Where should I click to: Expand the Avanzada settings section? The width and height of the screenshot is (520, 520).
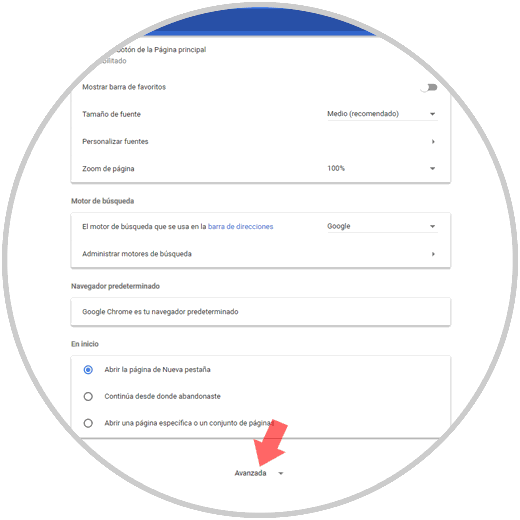tap(259, 473)
